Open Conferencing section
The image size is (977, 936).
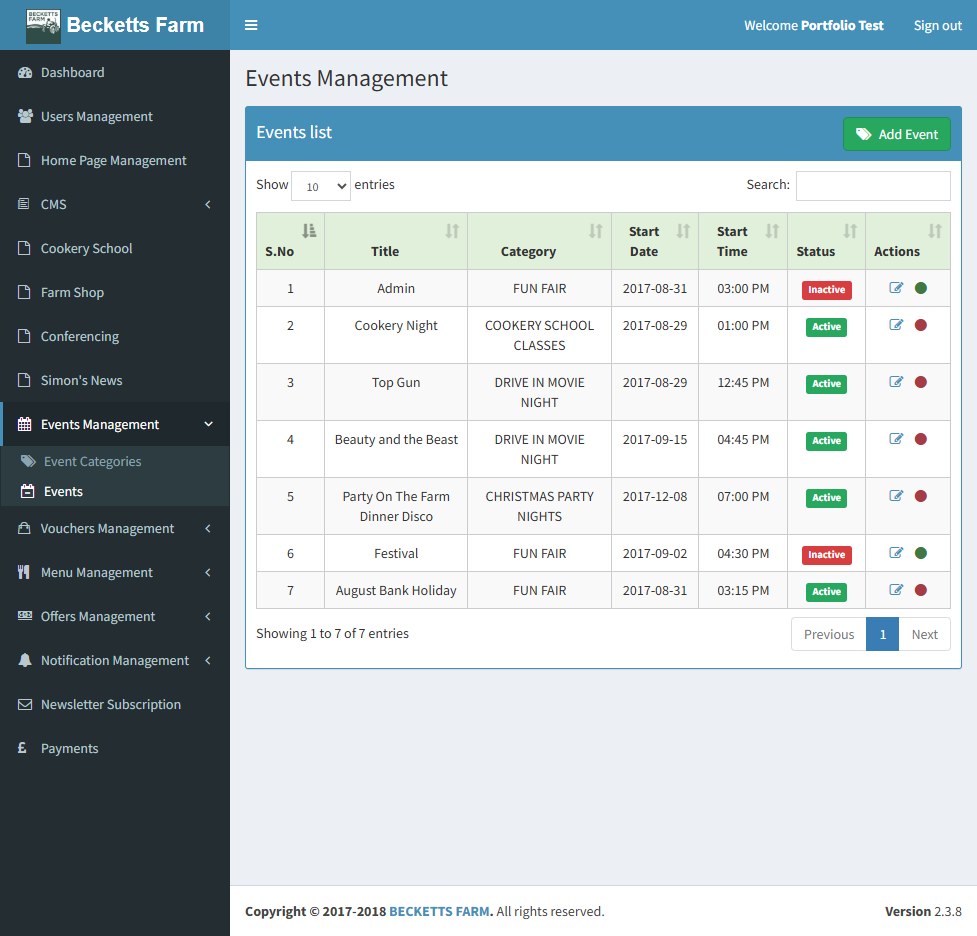tap(115, 337)
